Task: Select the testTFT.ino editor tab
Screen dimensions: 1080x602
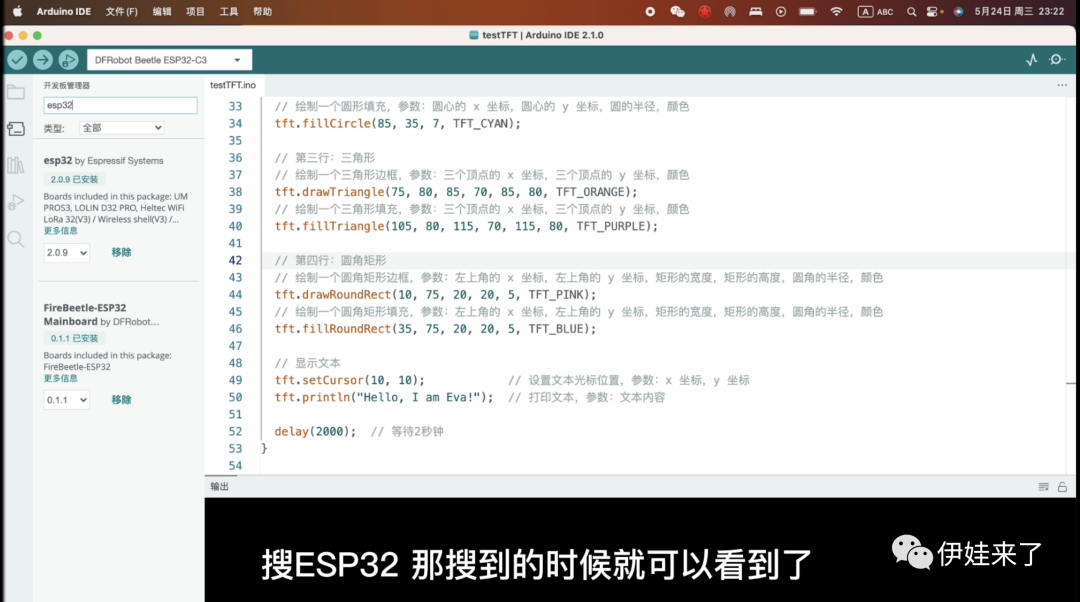Action: 233,85
